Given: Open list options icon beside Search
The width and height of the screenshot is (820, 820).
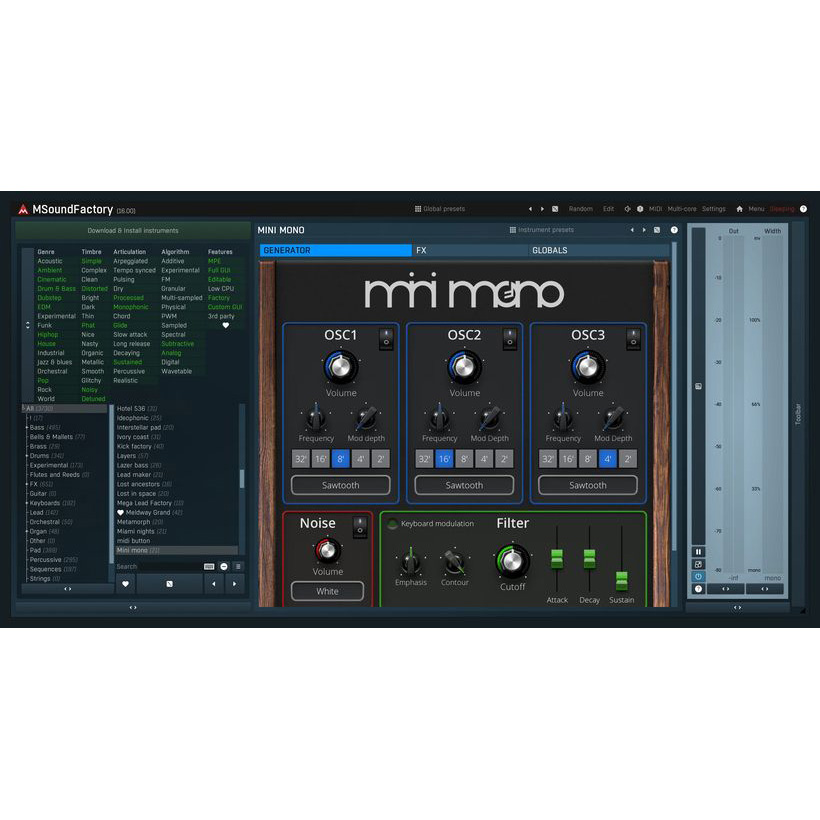Looking at the screenshot, I should tap(238, 566).
